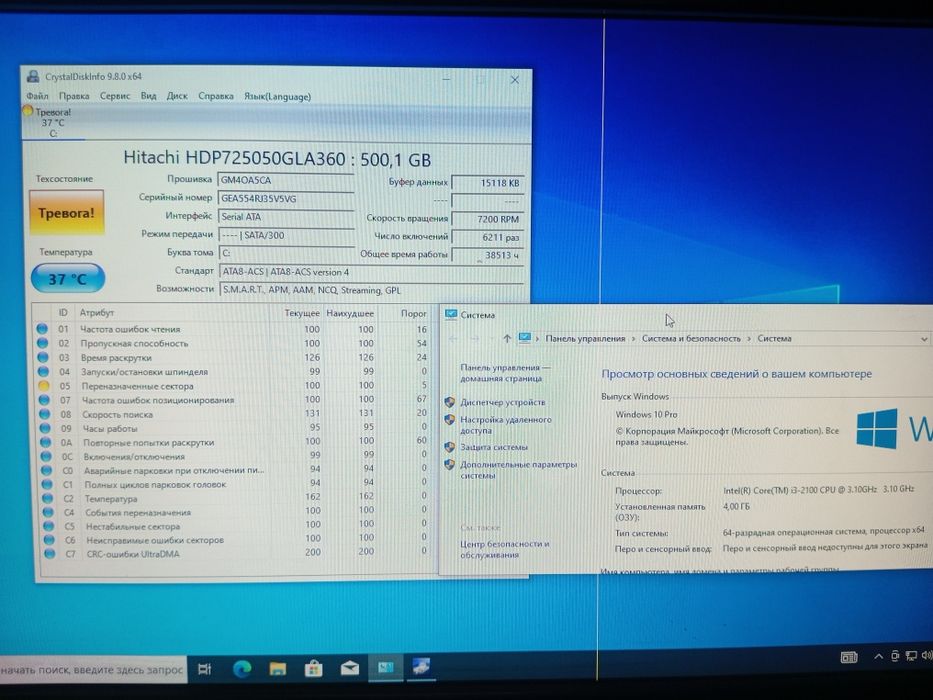Click status icon for C5 Нестабильные сектора
Screen dimensions: 933x700
[x=49, y=526]
